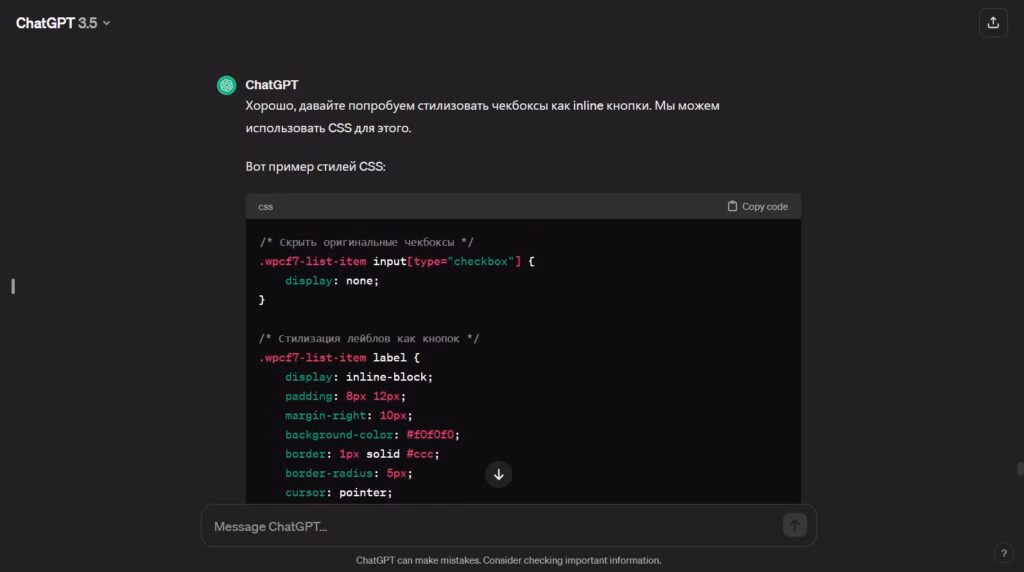The width and height of the screenshot is (1024, 572).
Task: Click the 'css' language label in code header
Action: 265,206
